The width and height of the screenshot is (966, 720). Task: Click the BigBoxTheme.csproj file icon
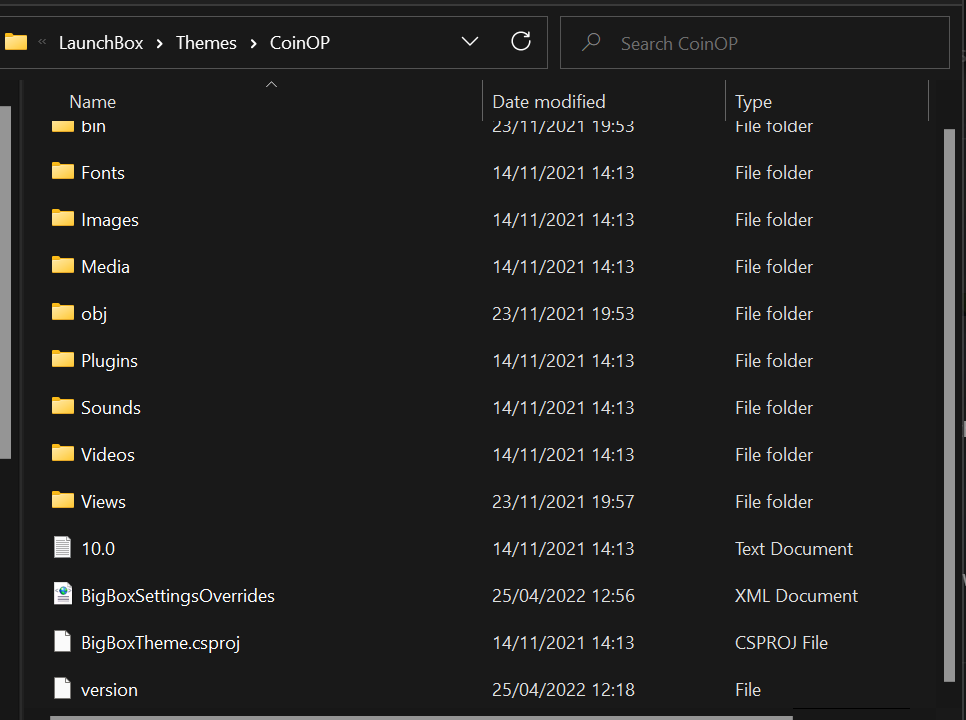62,641
